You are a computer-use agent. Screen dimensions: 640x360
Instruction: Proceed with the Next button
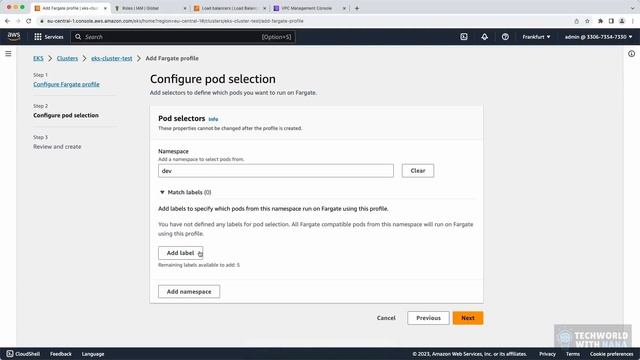pos(468,318)
